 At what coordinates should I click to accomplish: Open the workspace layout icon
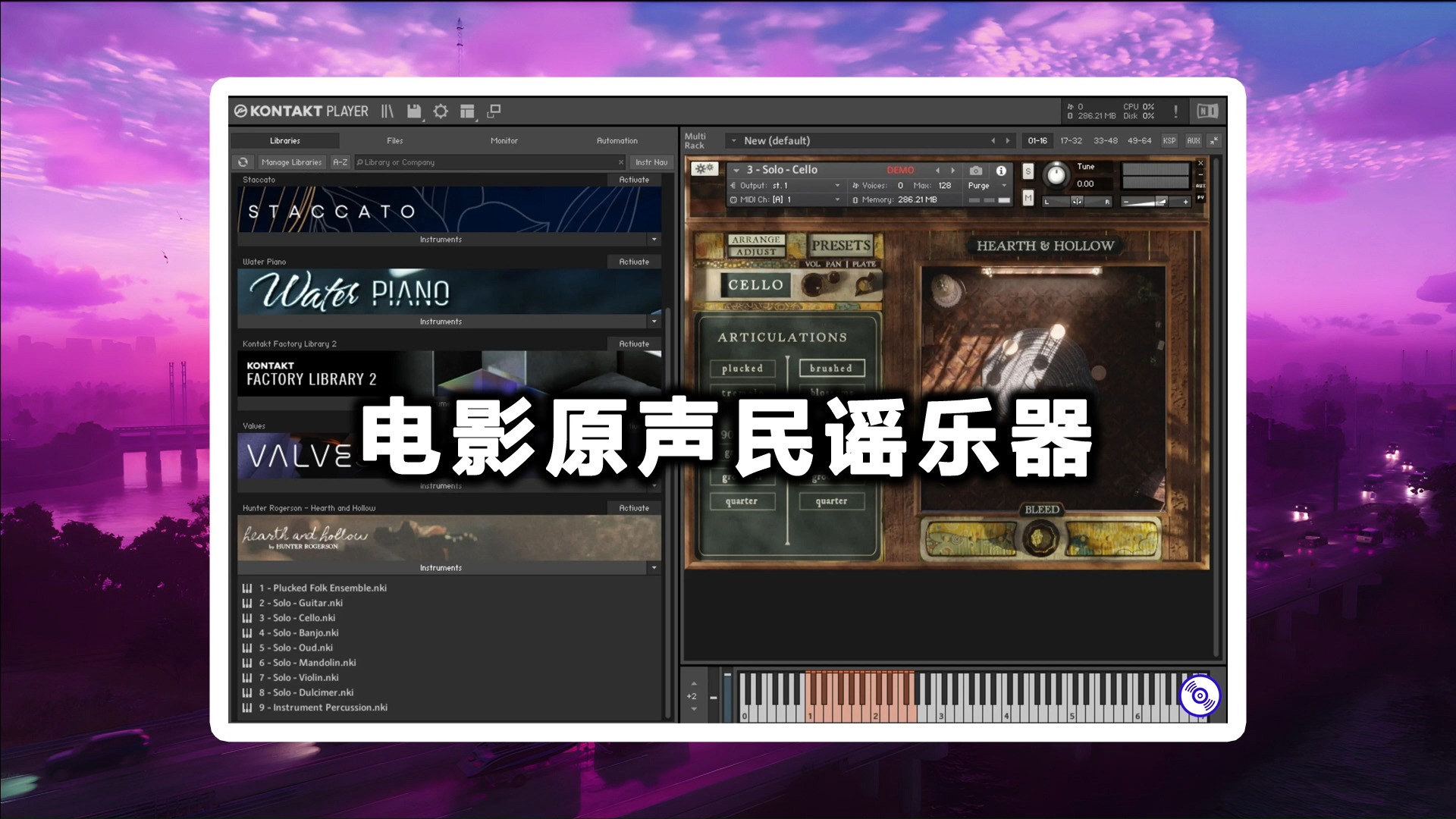pyautogui.click(x=467, y=111)
